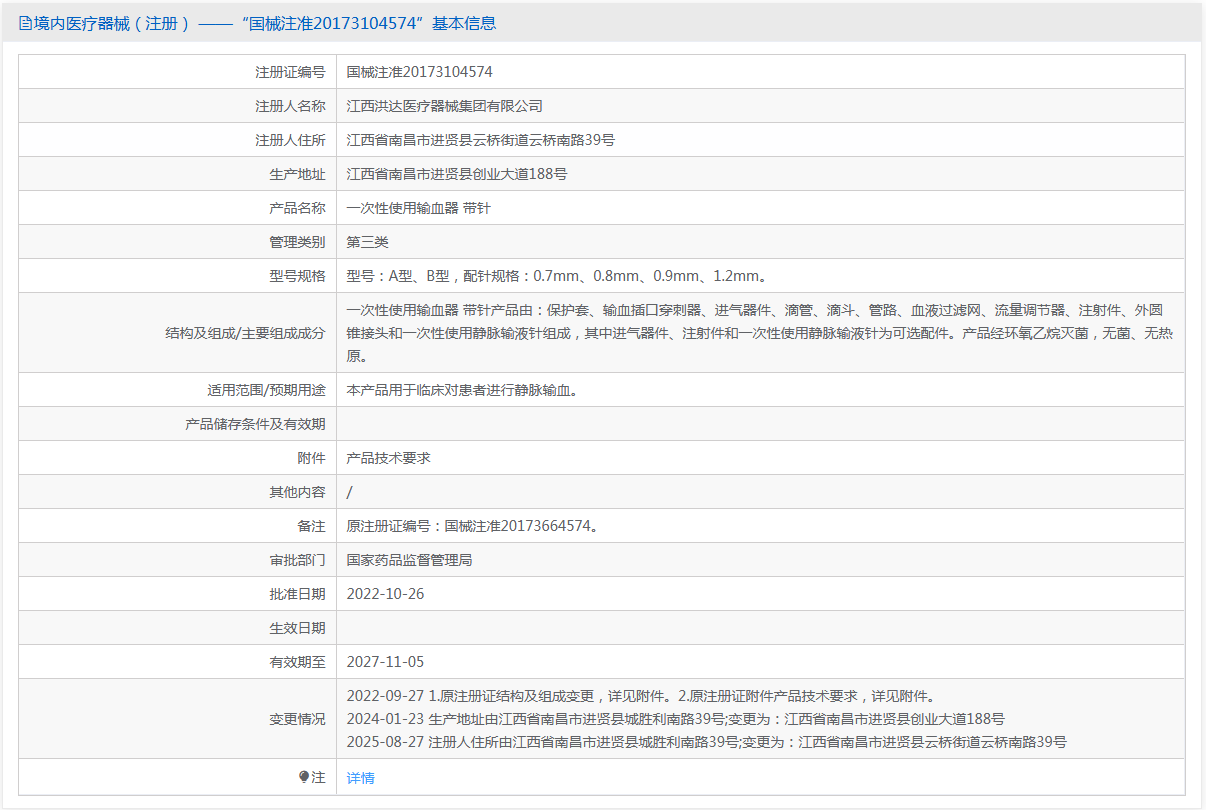Click approval department 国家药品监督管理局
Image resolution: width=1206 pixels, height=810 pixels.
click(410, 560)
